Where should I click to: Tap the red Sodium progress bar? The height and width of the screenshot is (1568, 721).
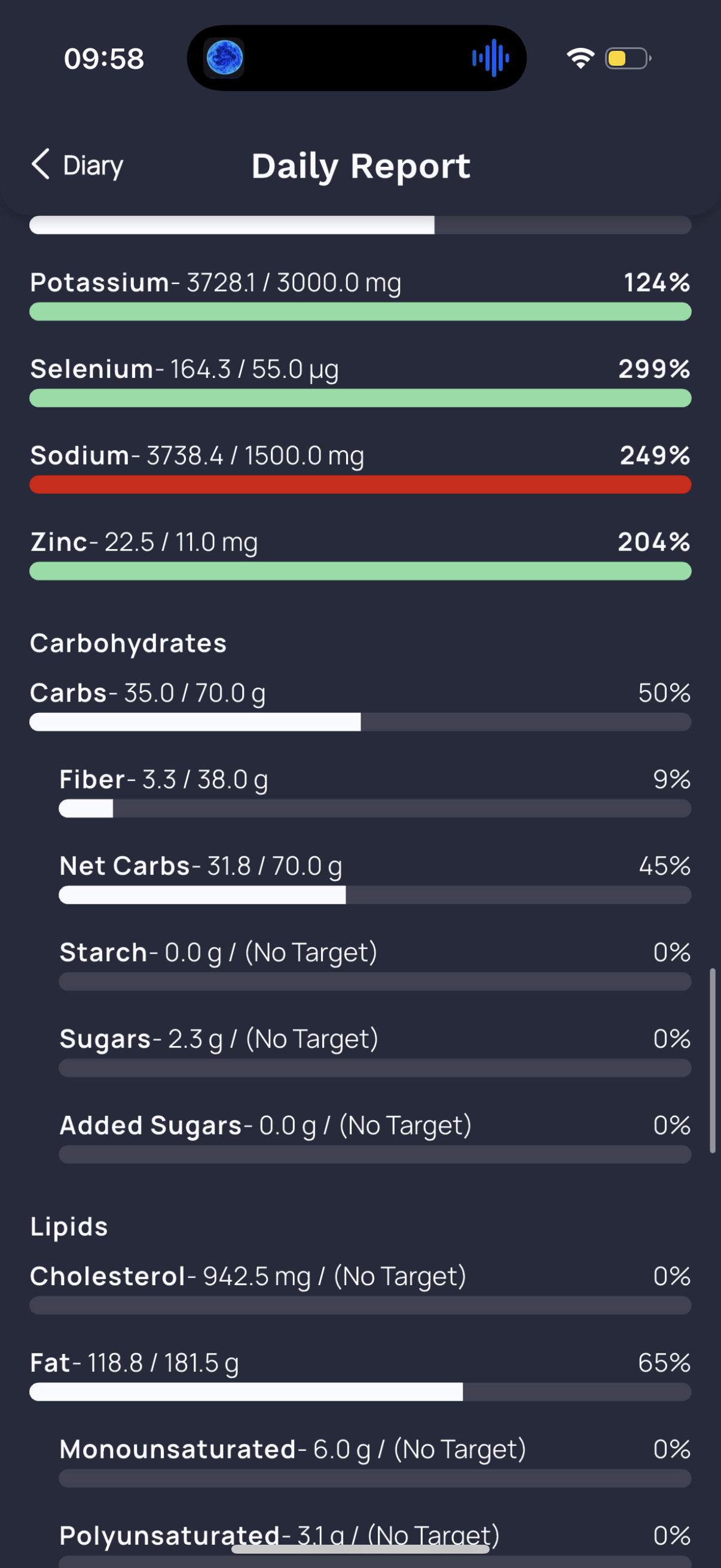360,485
